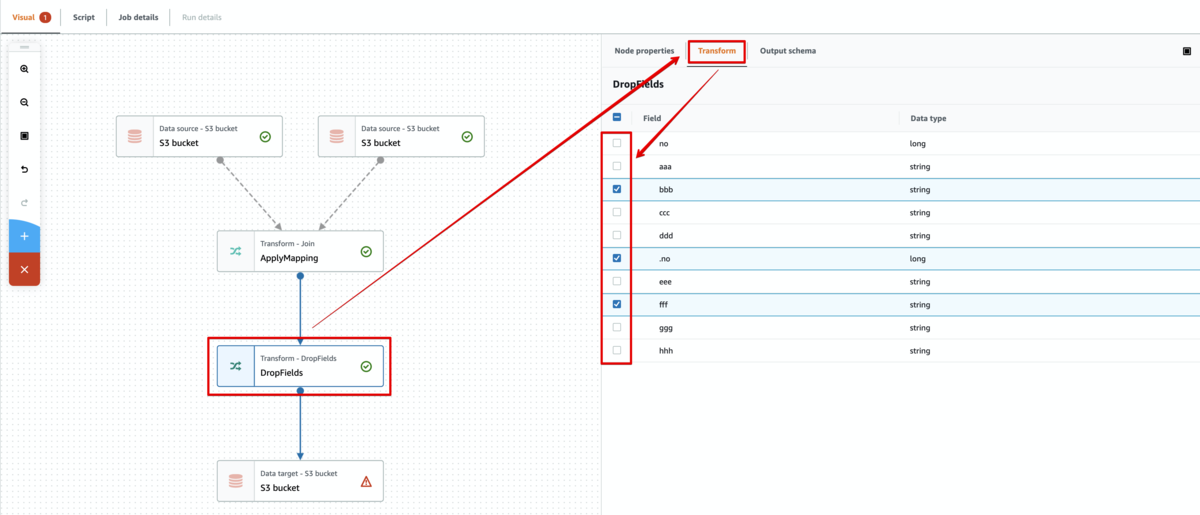The image size is (1200, 515).
Task: Switch to the Script tab
Action: 84,17
